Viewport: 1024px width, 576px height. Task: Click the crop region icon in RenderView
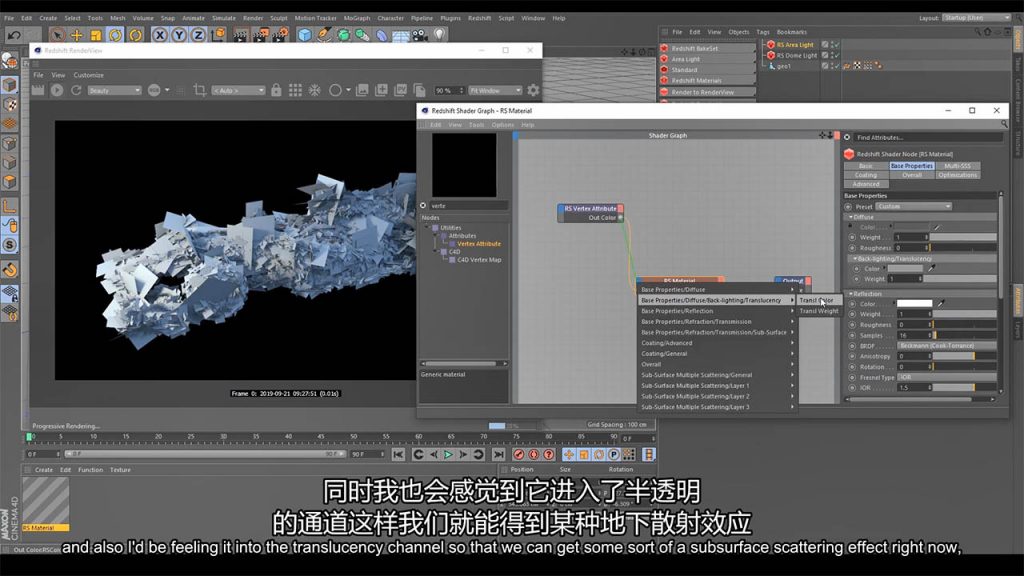[200, 90]
